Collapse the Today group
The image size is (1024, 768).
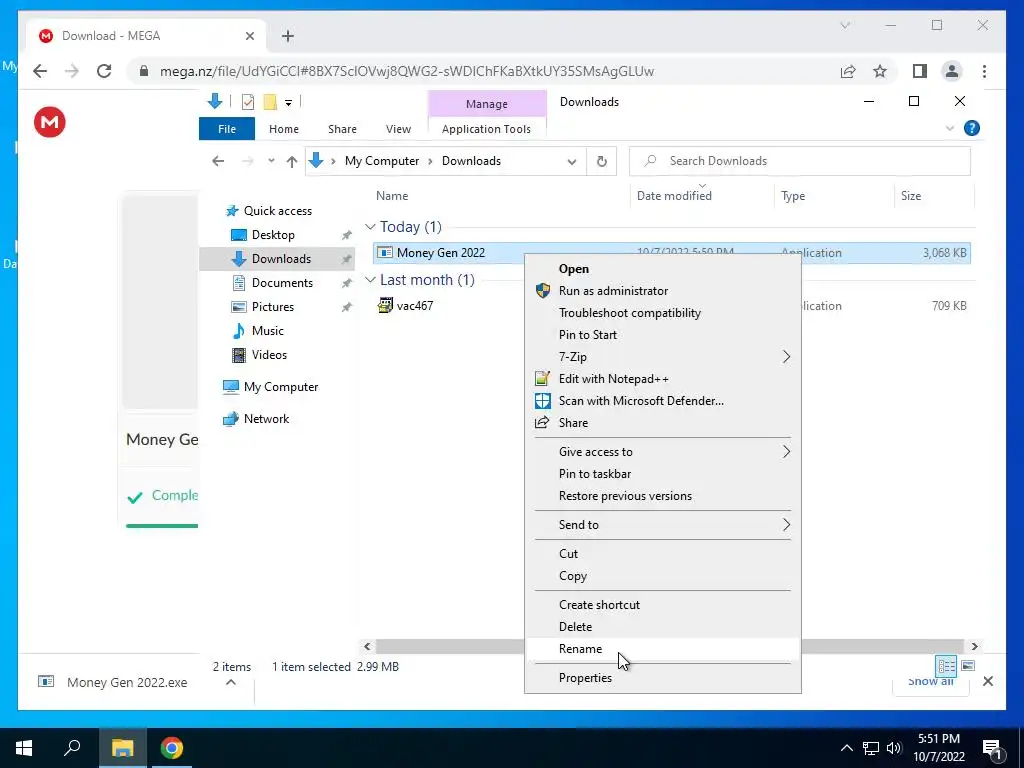click(370, 227)
